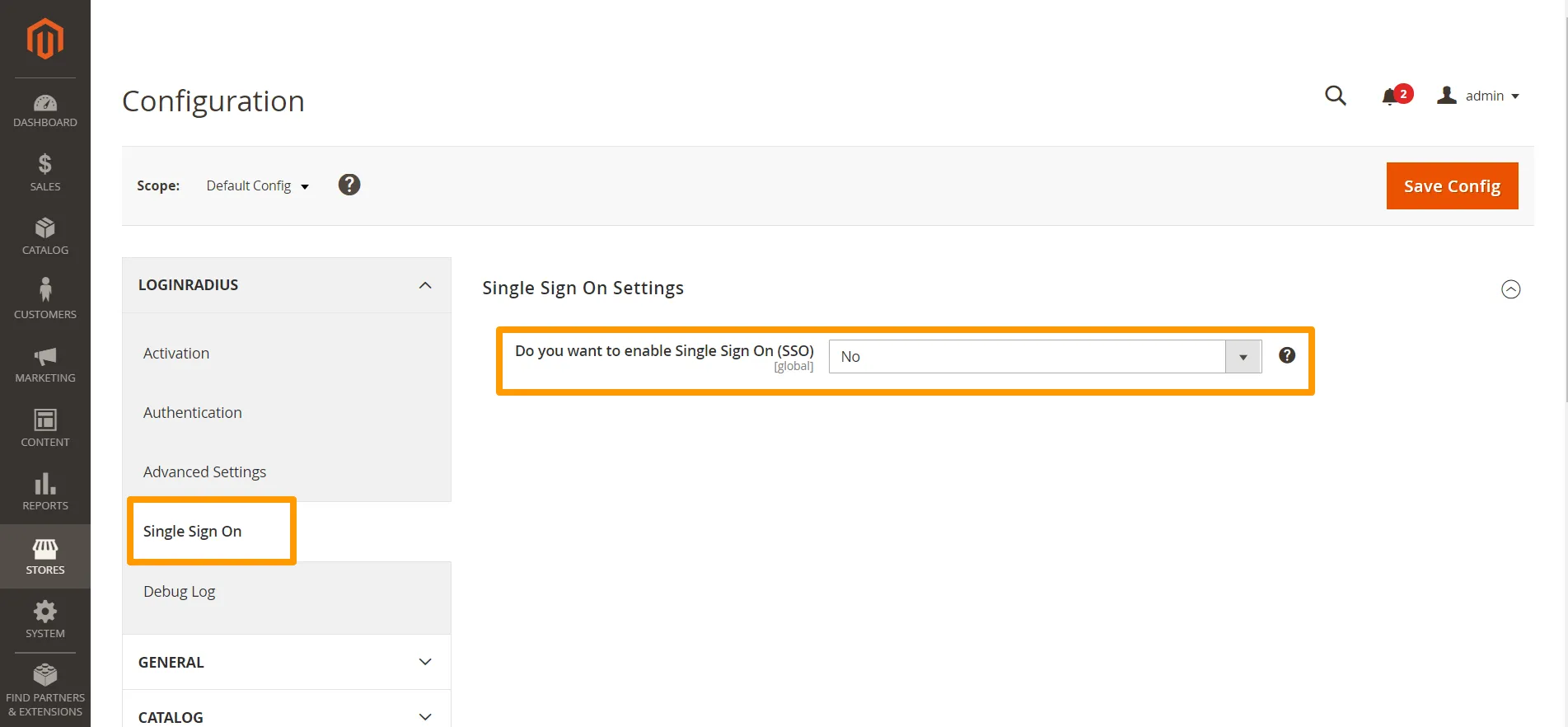Select the Authentication settings tab
This screenshot has height=727, width=1568.
(193, 413)
